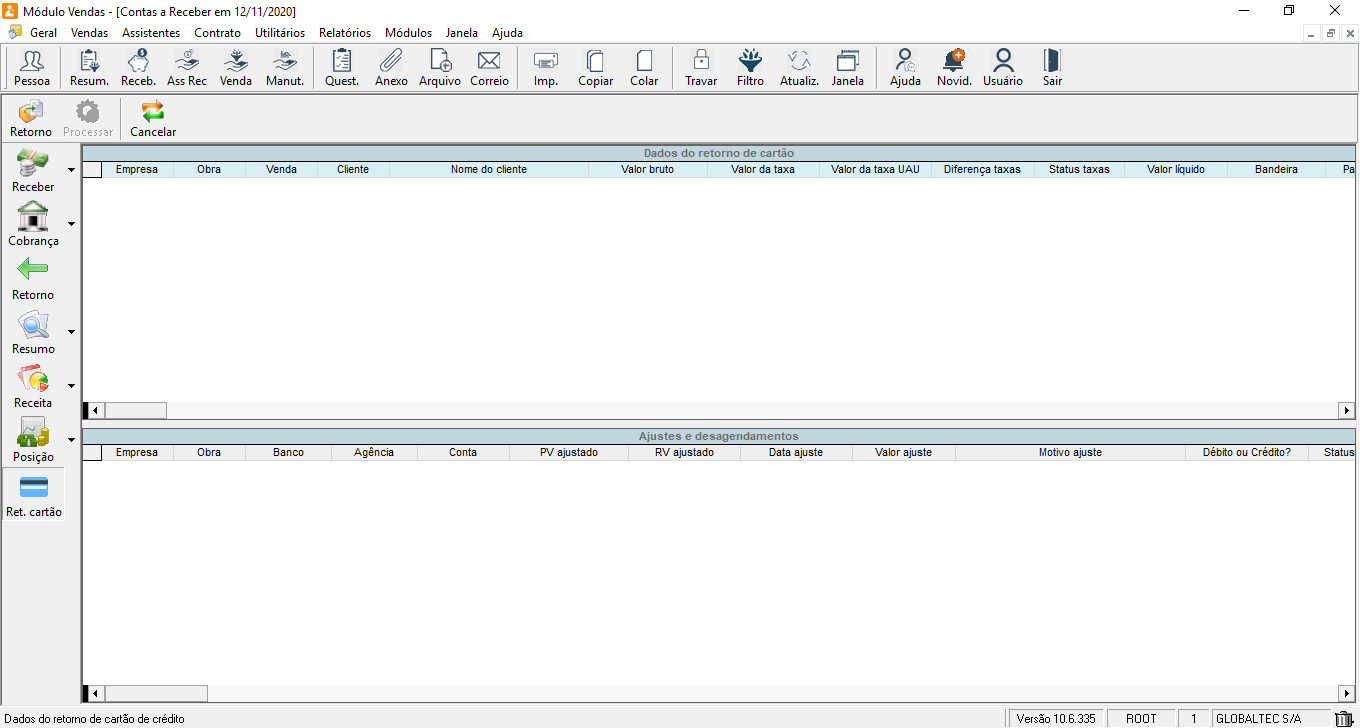The image size is (1360, 728).
Task: Toggle select-all box in Ajustes e desagendamentos grid
Action: pos(93,453)
